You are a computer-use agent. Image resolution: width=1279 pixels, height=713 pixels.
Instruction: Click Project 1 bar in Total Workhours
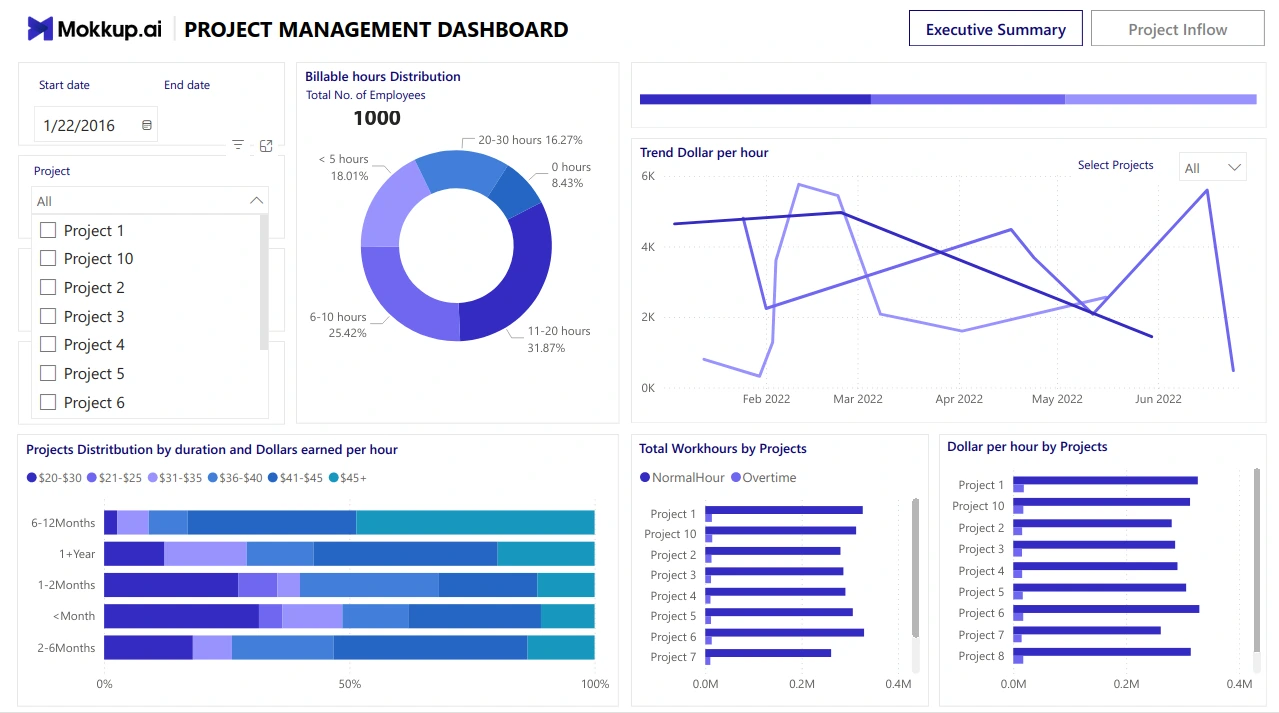click(x=784, y=510)
